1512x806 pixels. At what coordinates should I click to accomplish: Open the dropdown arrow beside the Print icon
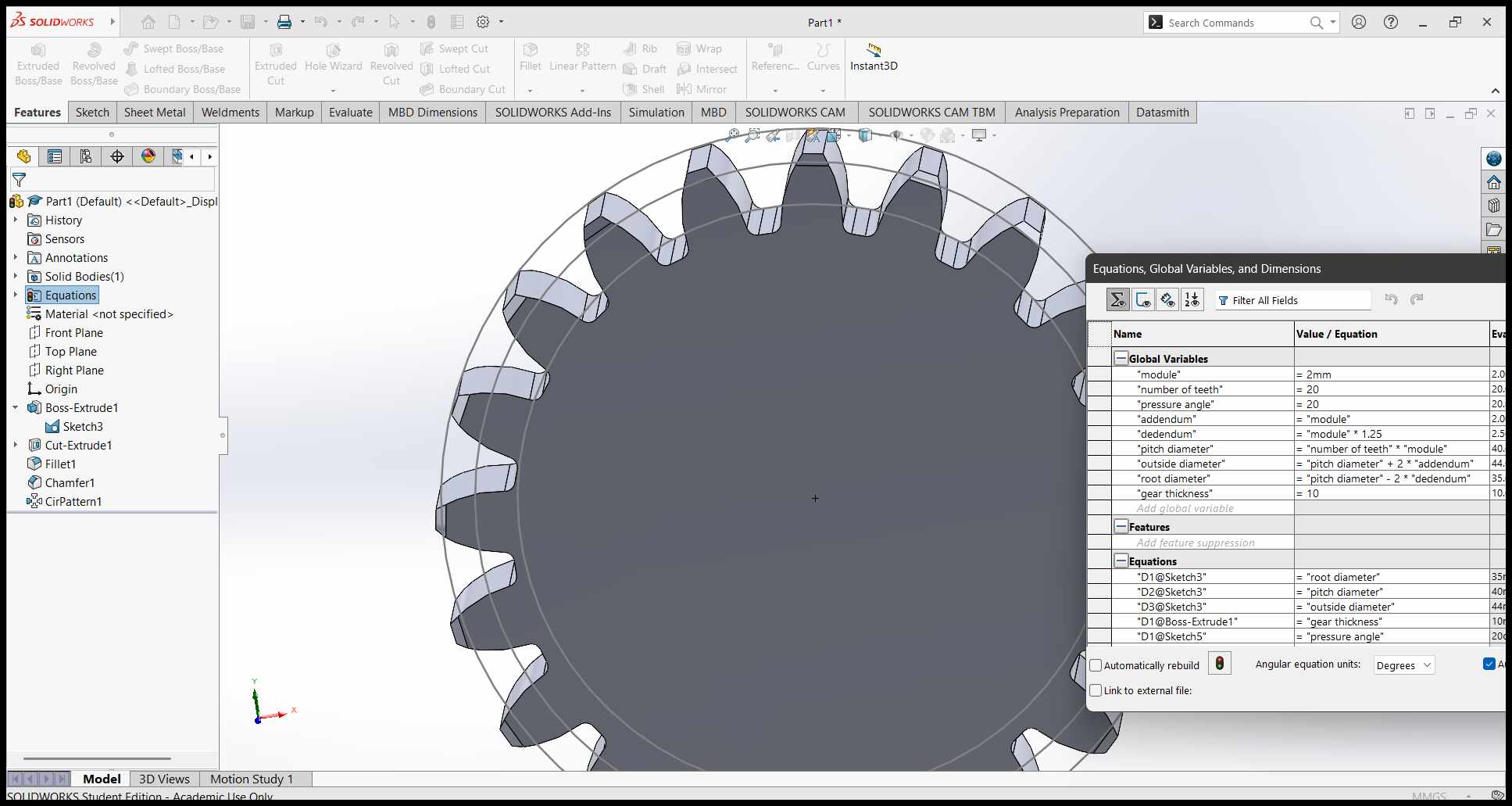(x=302, y=22)
